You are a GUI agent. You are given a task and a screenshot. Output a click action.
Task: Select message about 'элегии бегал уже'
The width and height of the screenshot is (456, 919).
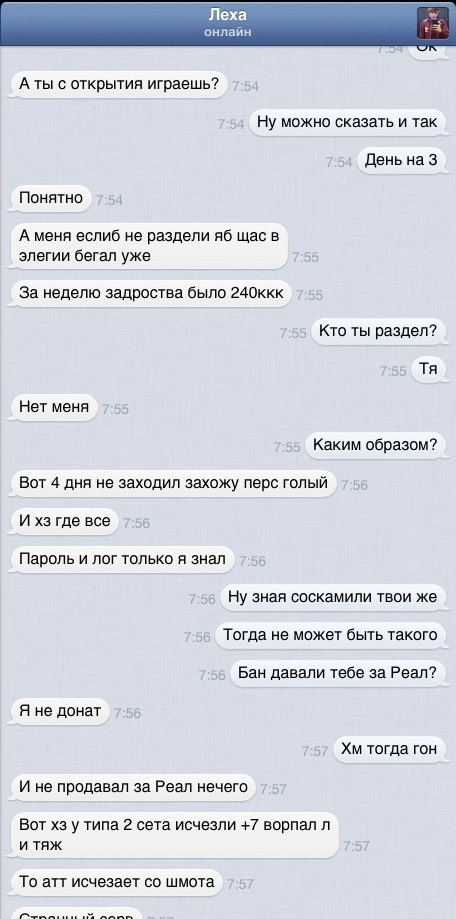click(x=149, y=246)
